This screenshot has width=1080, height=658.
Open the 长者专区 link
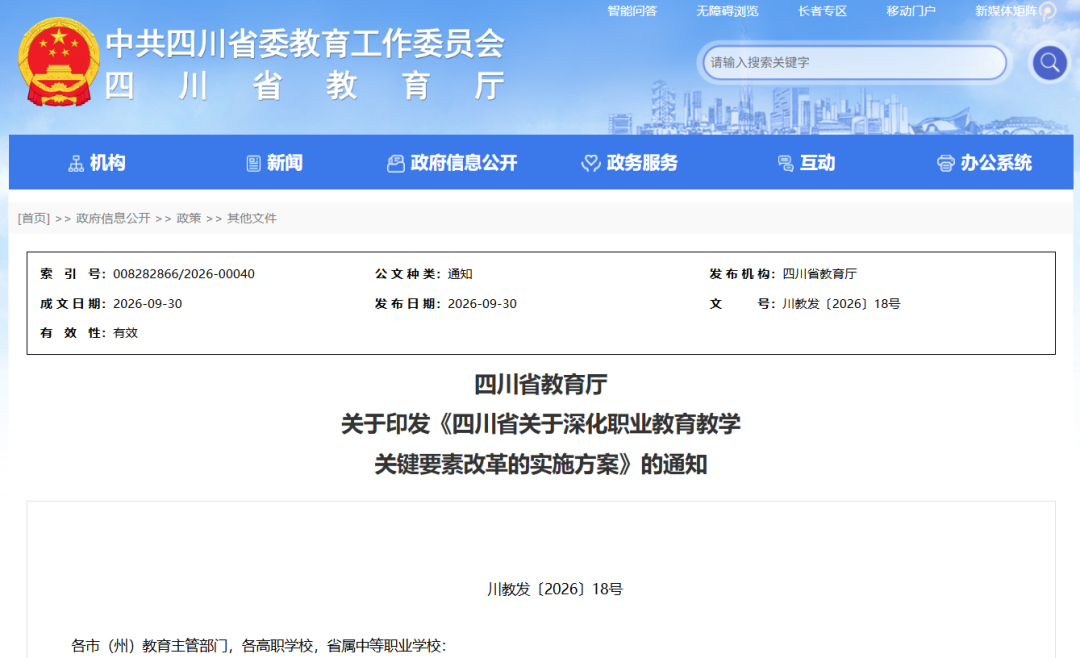click(822, 11)
